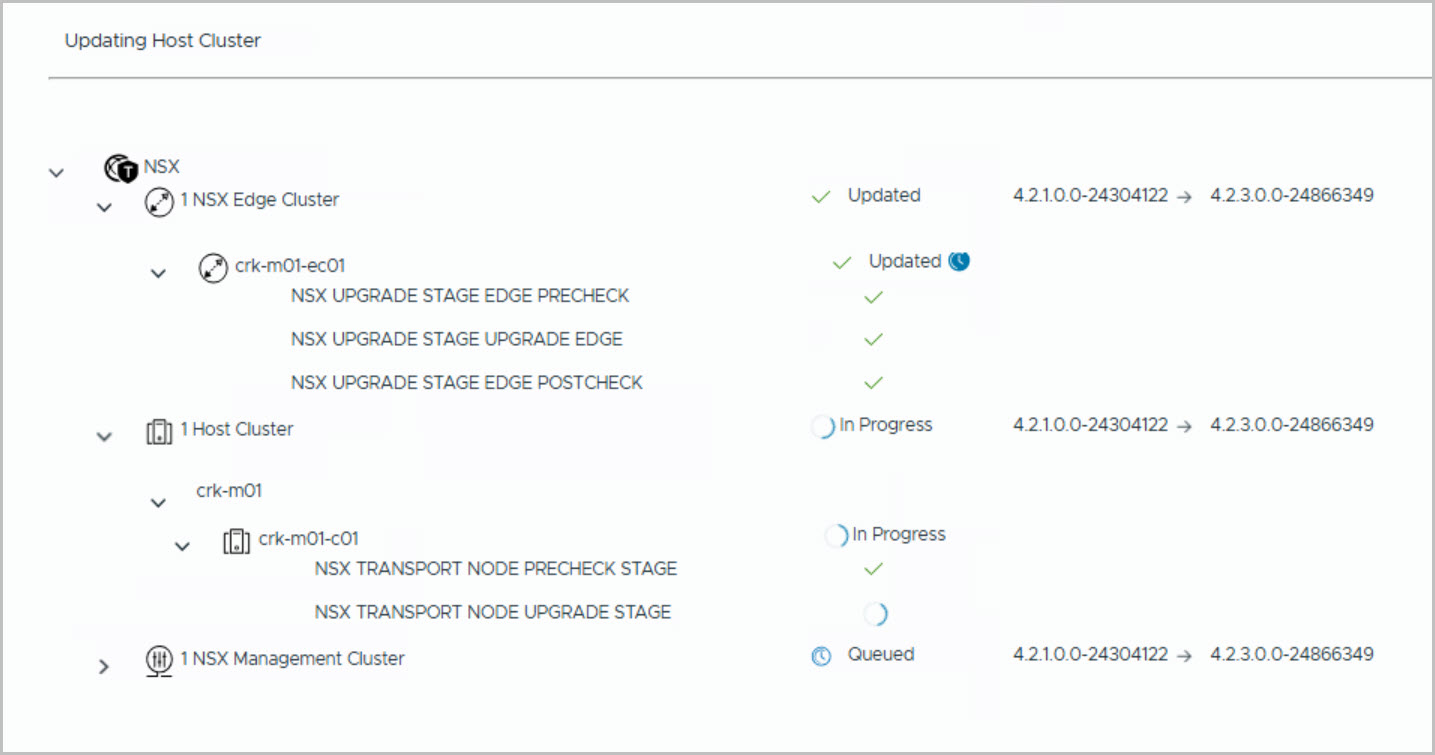The image size is (1435, 755).
Task: Click the NSX globe icon
Action: [120, 168]
